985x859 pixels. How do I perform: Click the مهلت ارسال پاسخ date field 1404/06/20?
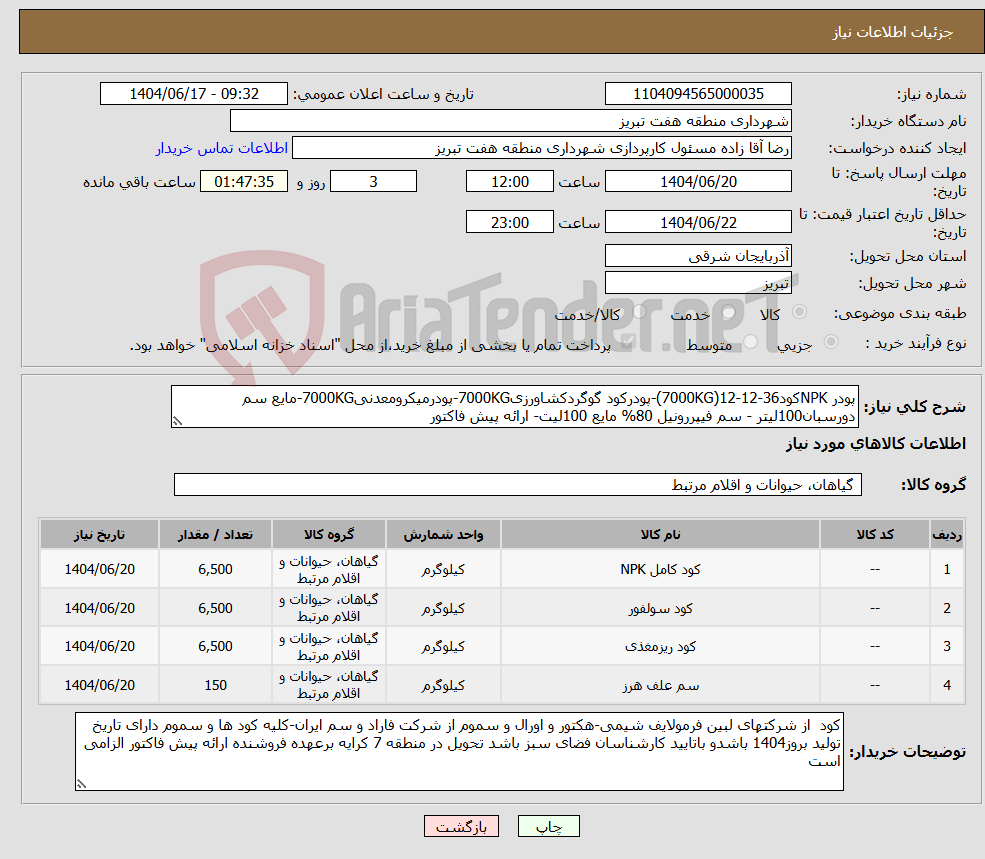pyautogui.click(x=697, y=181)
